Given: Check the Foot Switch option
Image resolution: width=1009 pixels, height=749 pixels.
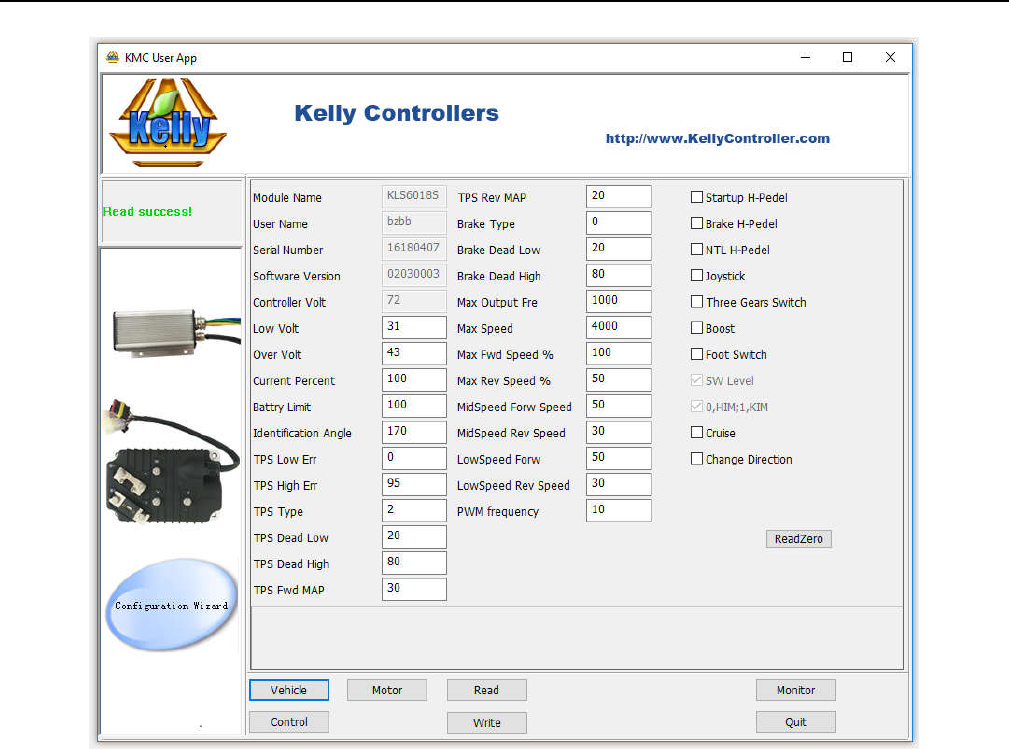Looking at the screenshot, I should (696, 354).
